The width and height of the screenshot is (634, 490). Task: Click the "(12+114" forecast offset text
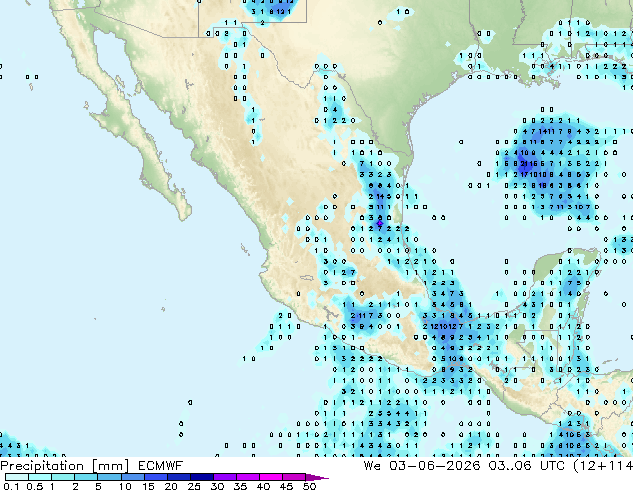pos(603,466)
